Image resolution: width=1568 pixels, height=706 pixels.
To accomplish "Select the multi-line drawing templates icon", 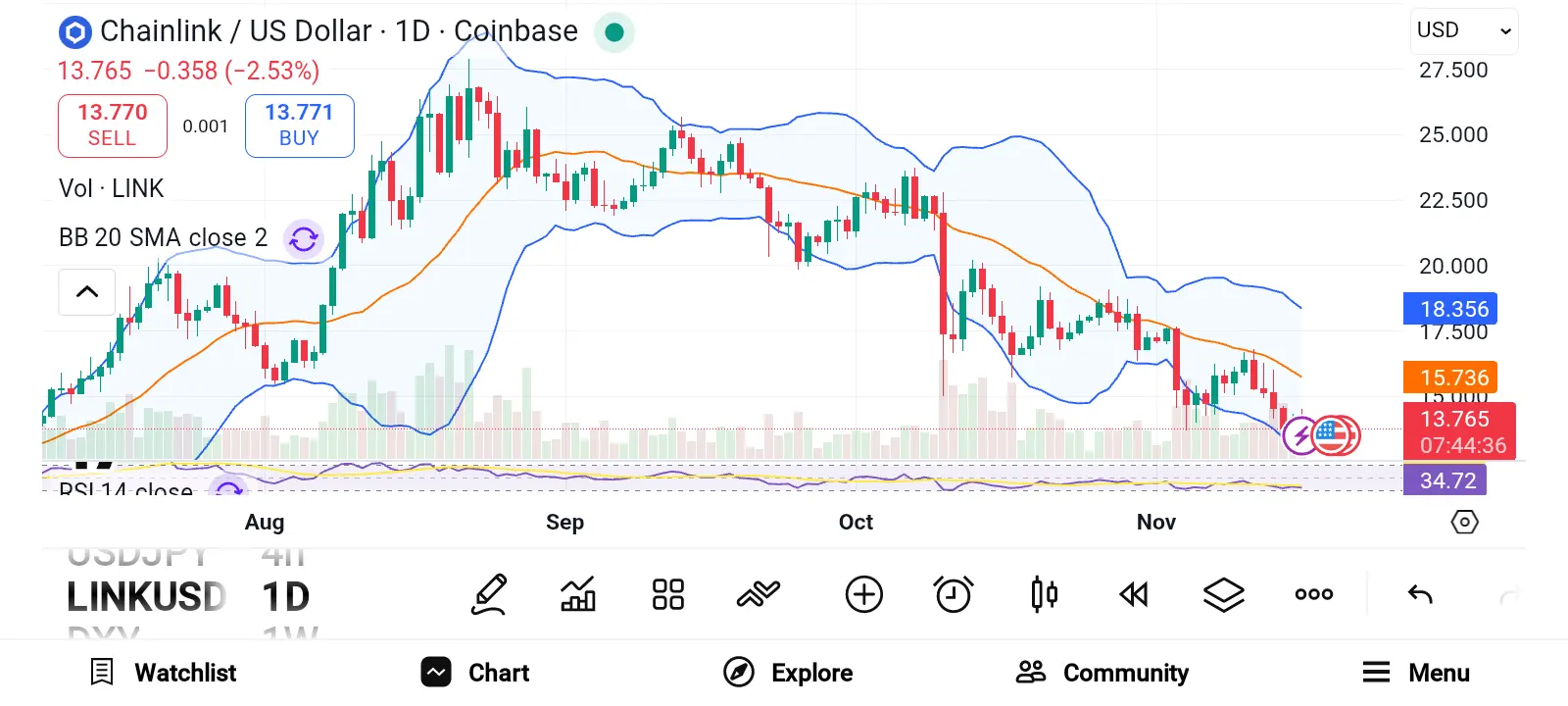I will [758, 593].
